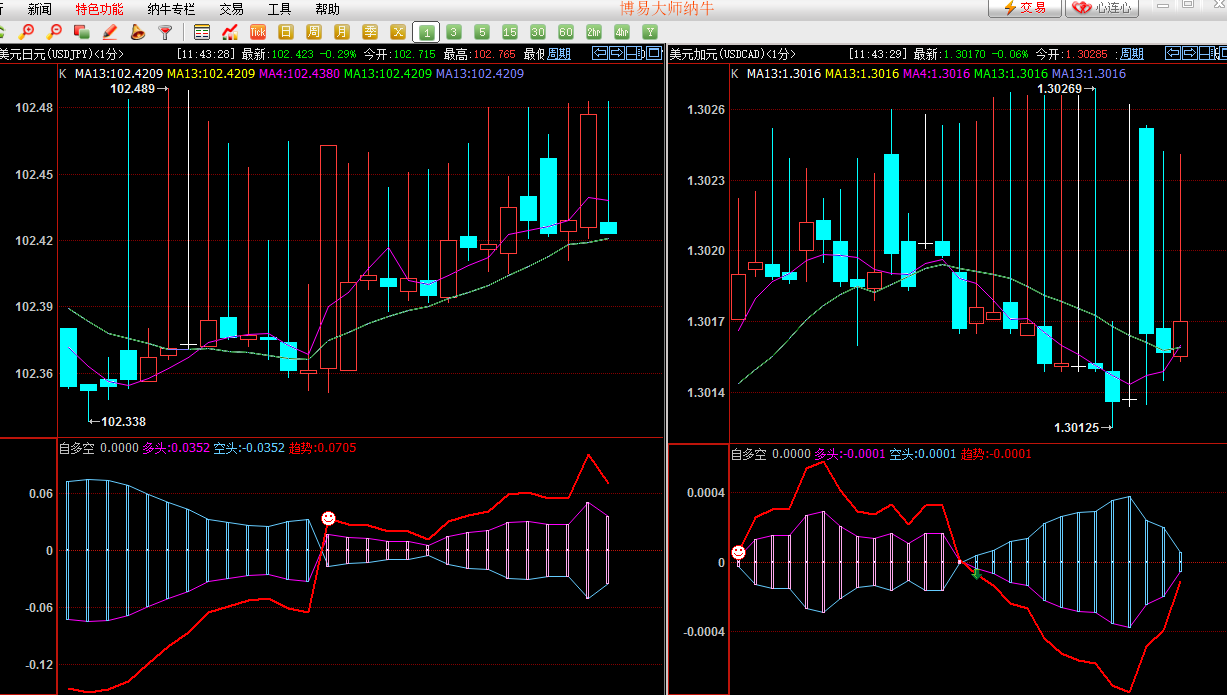Switch to daily chart (日) icon
1227x695 pixels.
click(286, 32)
